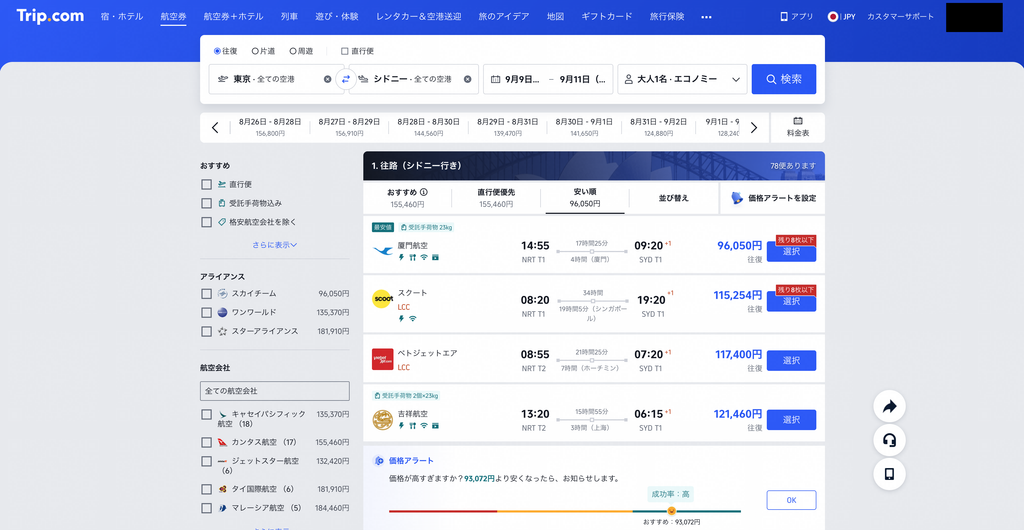Click the ベトジェットエア airline logo
Screen dimensions: 1024x530
click(x=383, y=359)
